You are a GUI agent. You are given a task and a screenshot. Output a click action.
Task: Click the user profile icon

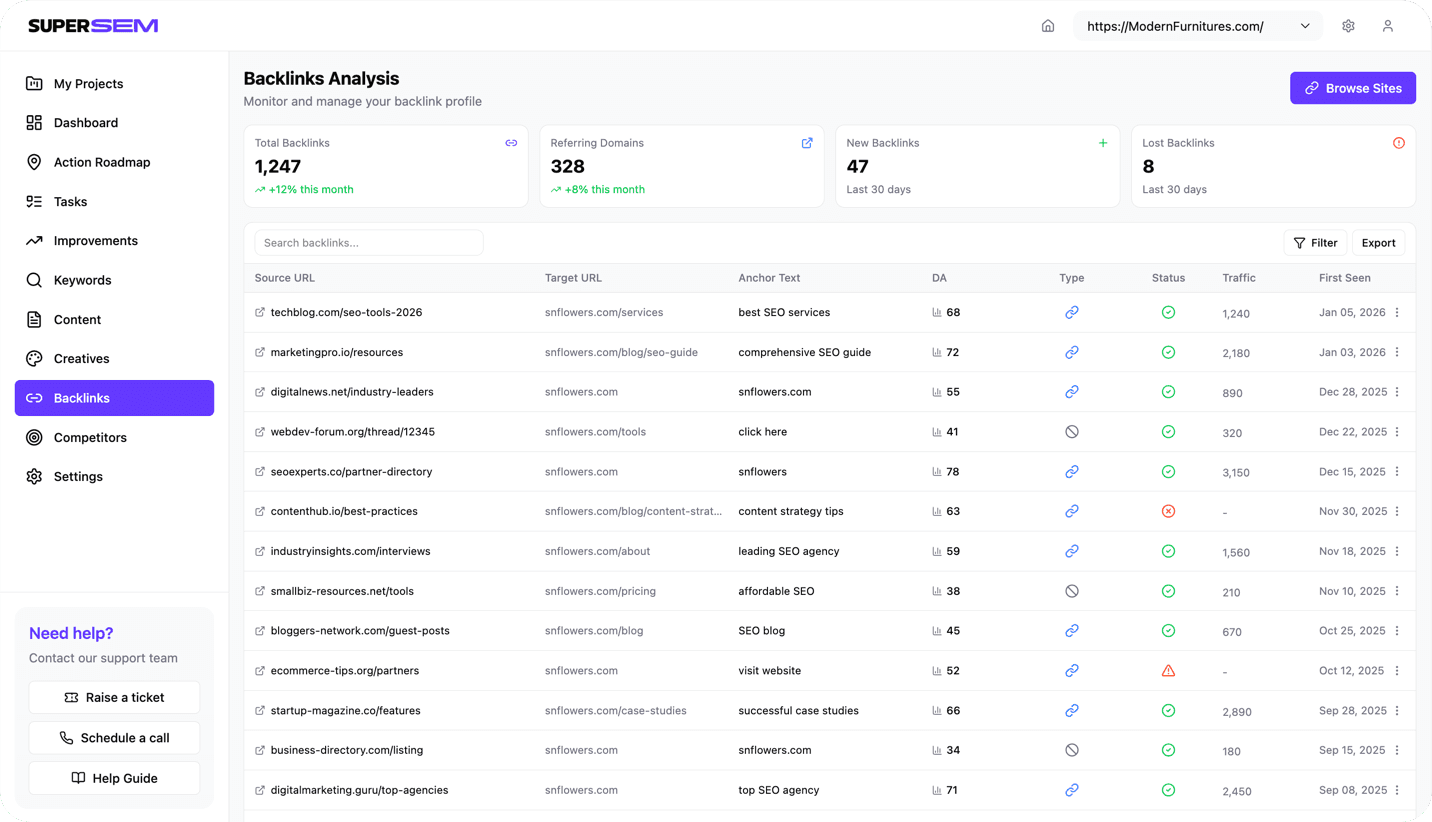click(1388, 25)
